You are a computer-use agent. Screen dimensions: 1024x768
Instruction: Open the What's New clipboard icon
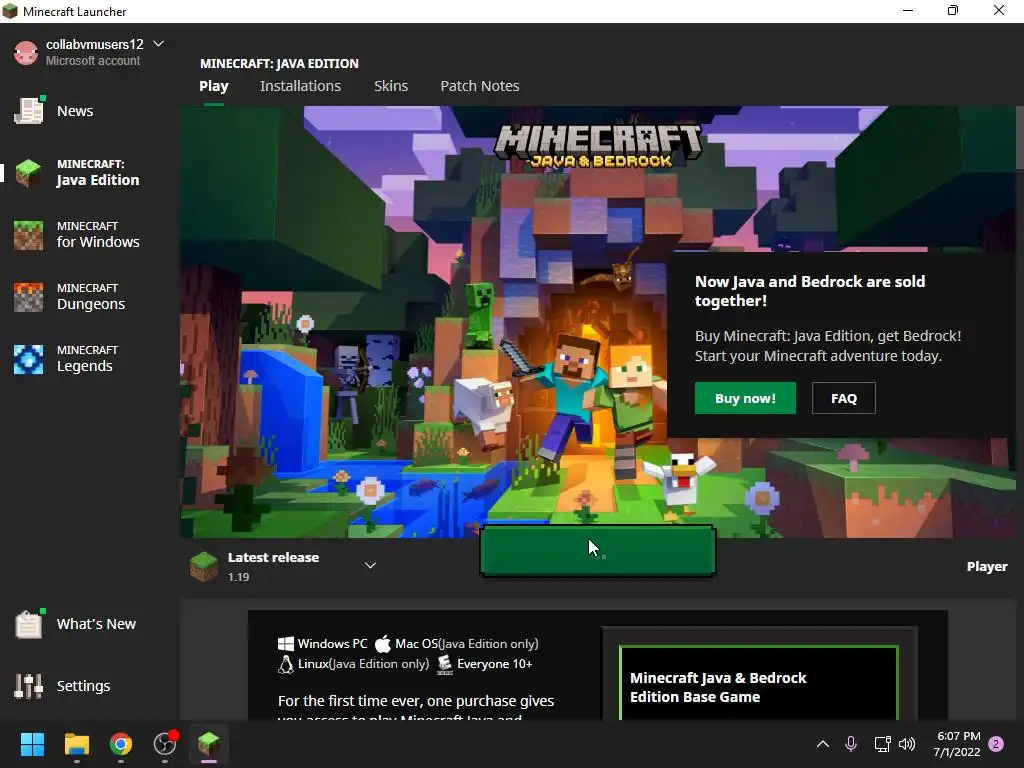(x=29, y=624)
